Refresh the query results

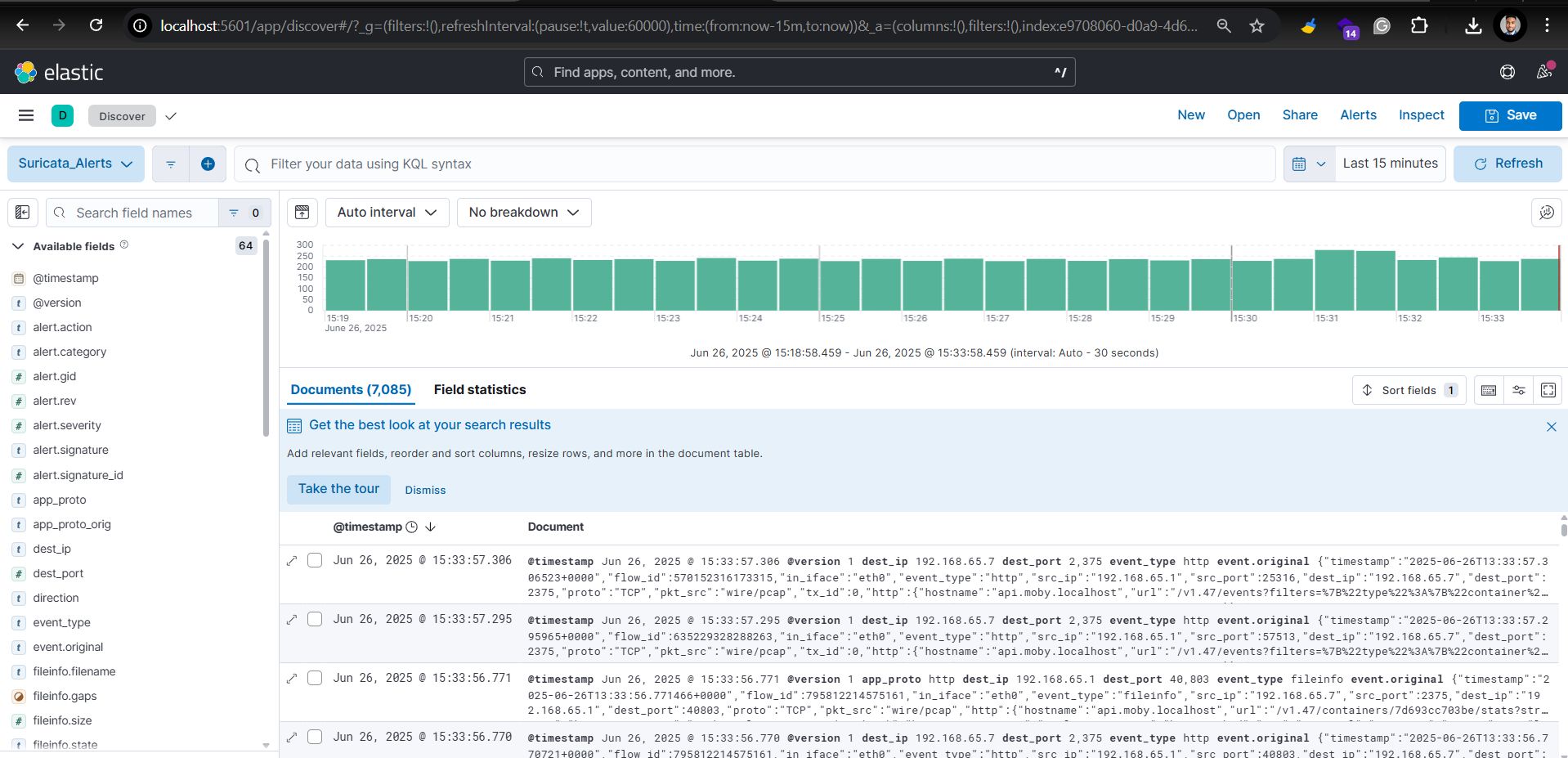pos(1508,164)
